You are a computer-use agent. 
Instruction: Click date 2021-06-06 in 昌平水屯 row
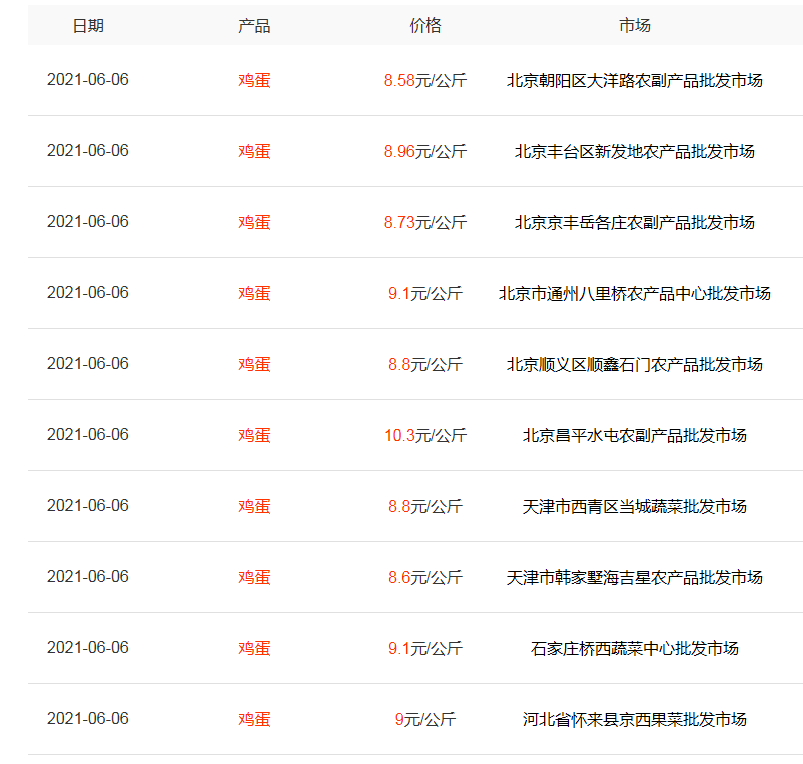88,434
